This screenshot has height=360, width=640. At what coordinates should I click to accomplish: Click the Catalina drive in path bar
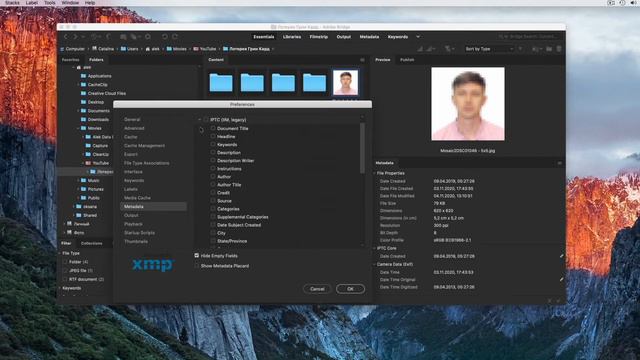103,49
